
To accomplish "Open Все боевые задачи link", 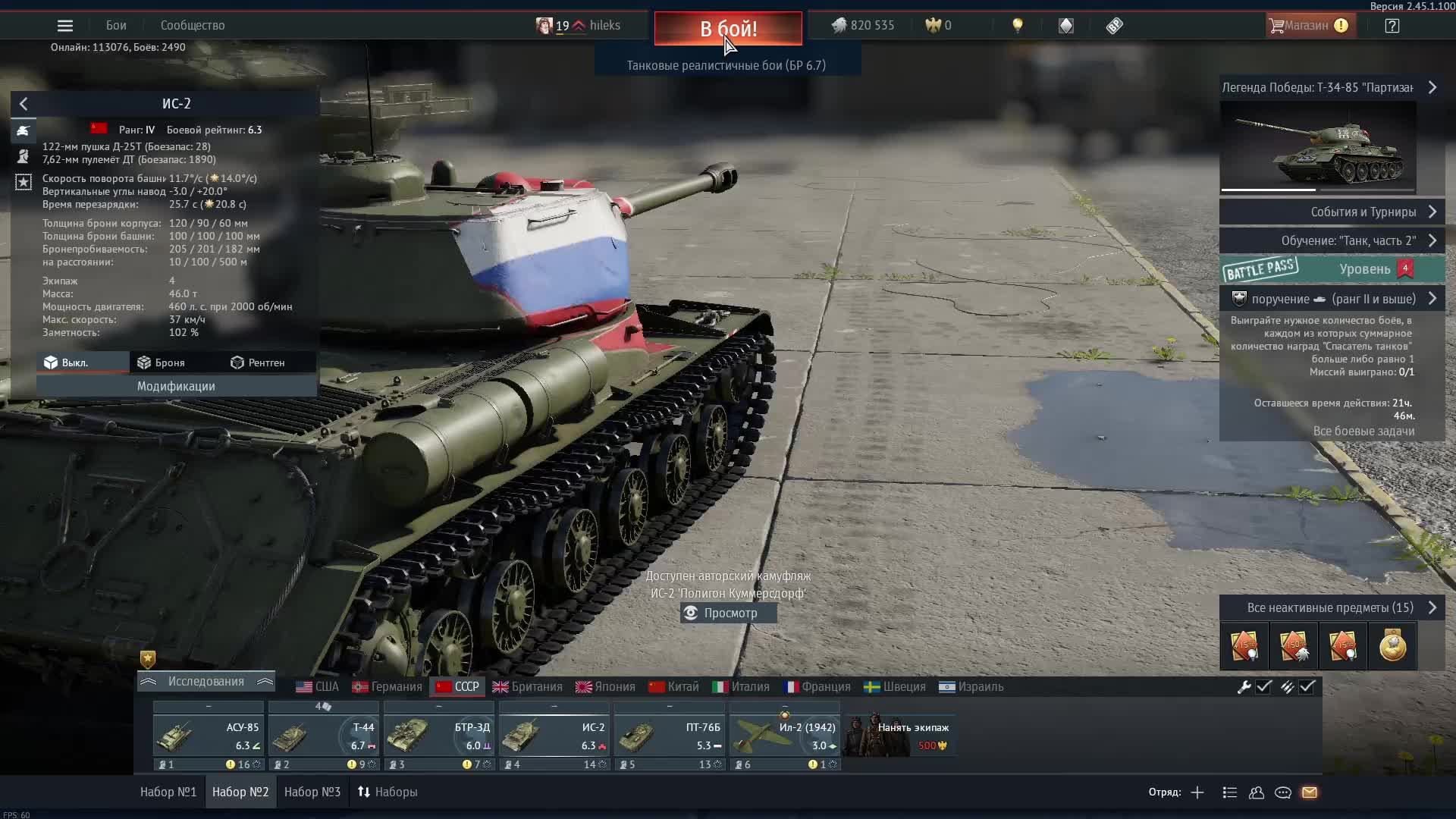I will coord(1363,431).
